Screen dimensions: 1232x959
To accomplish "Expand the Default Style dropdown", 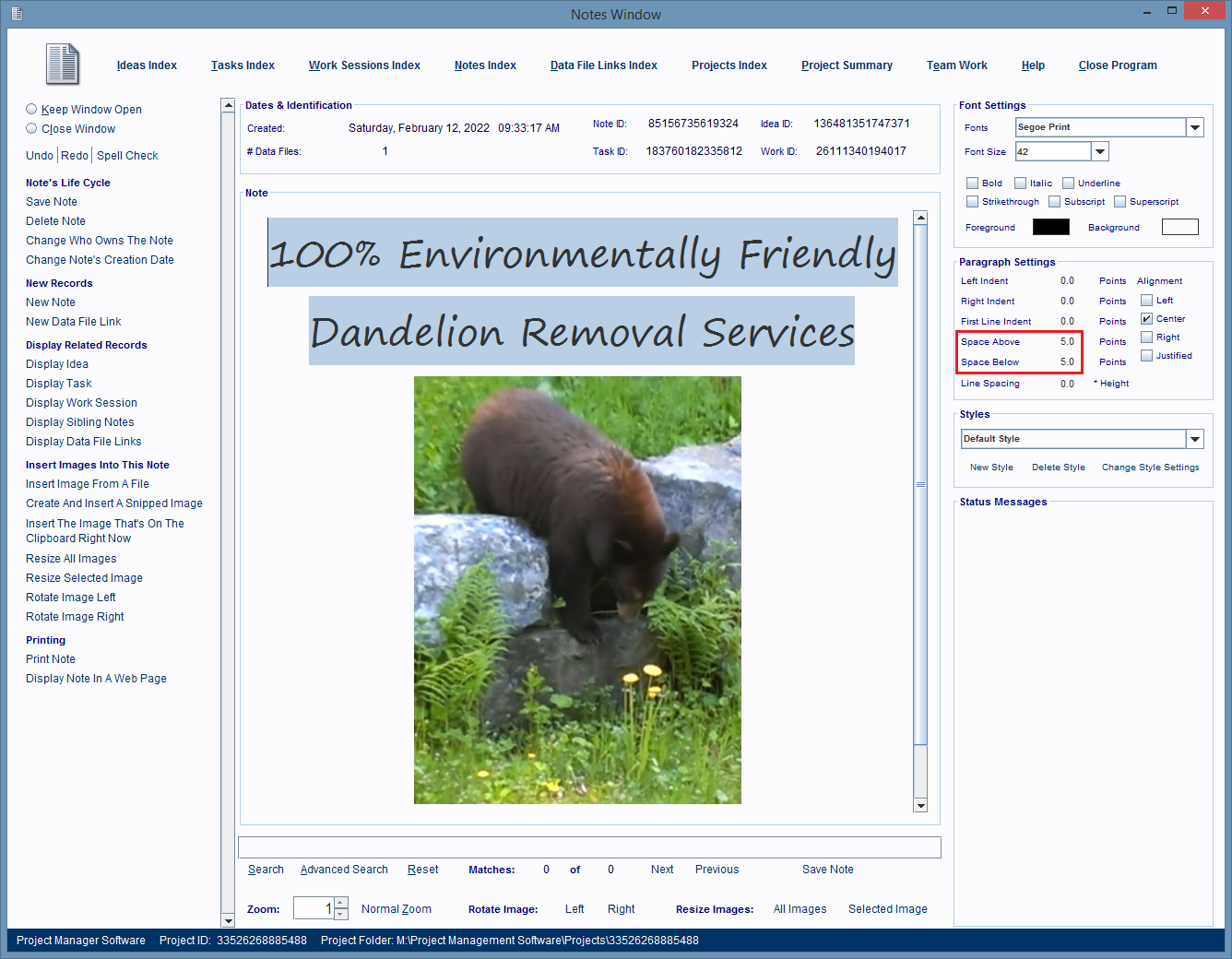I will pos(1195,439).
